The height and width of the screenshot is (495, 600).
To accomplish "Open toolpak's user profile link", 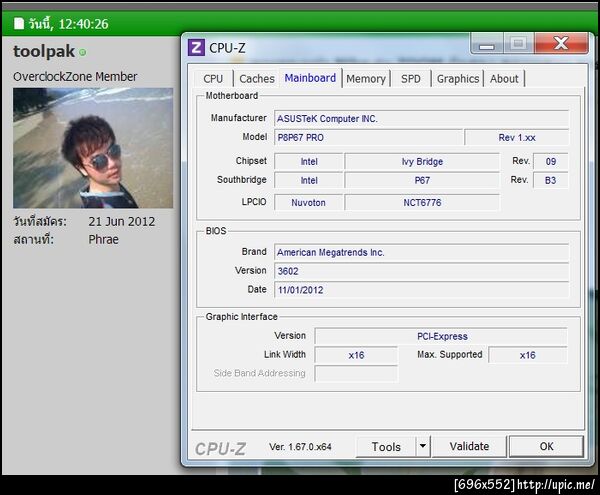I will [44, 51].
